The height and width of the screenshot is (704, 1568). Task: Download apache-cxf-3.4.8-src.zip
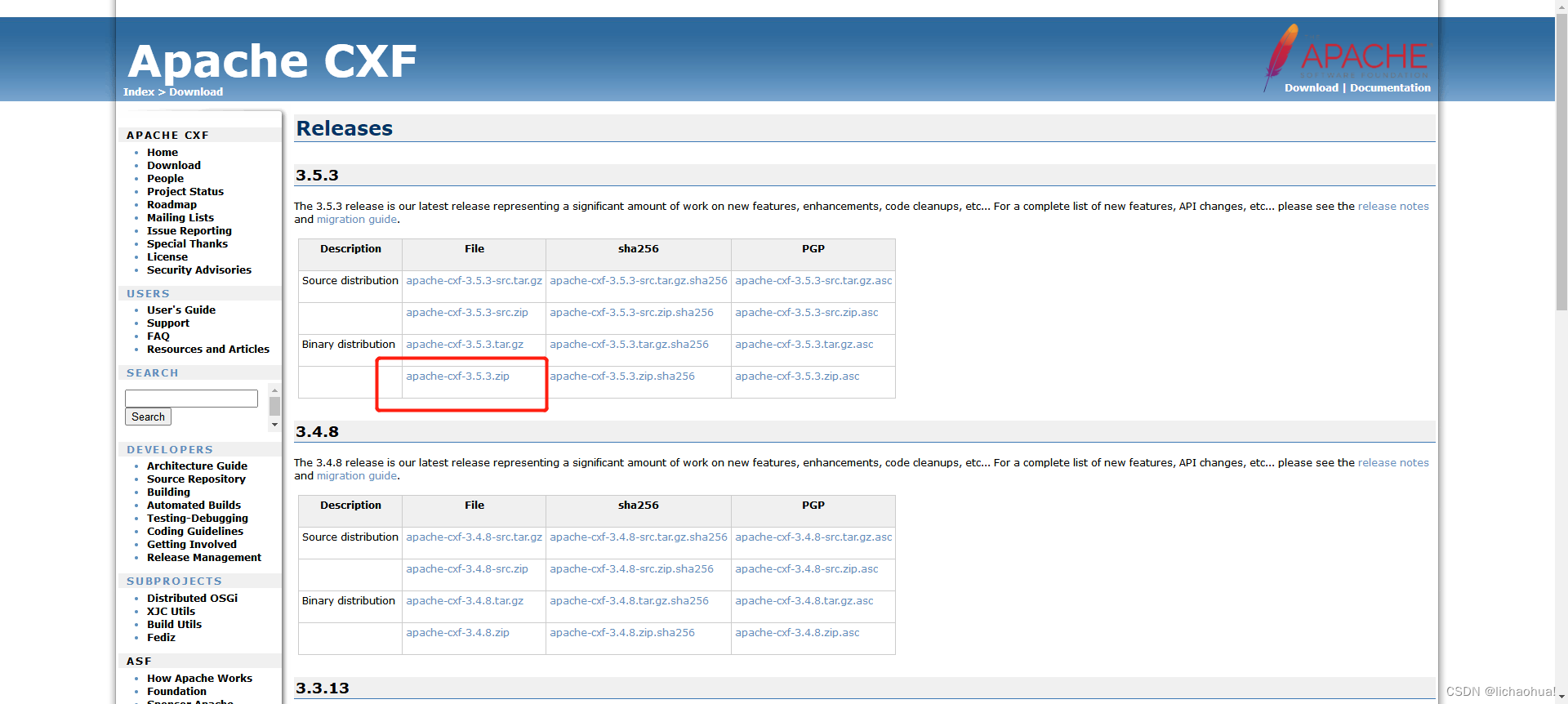click(x=467, y=569)
